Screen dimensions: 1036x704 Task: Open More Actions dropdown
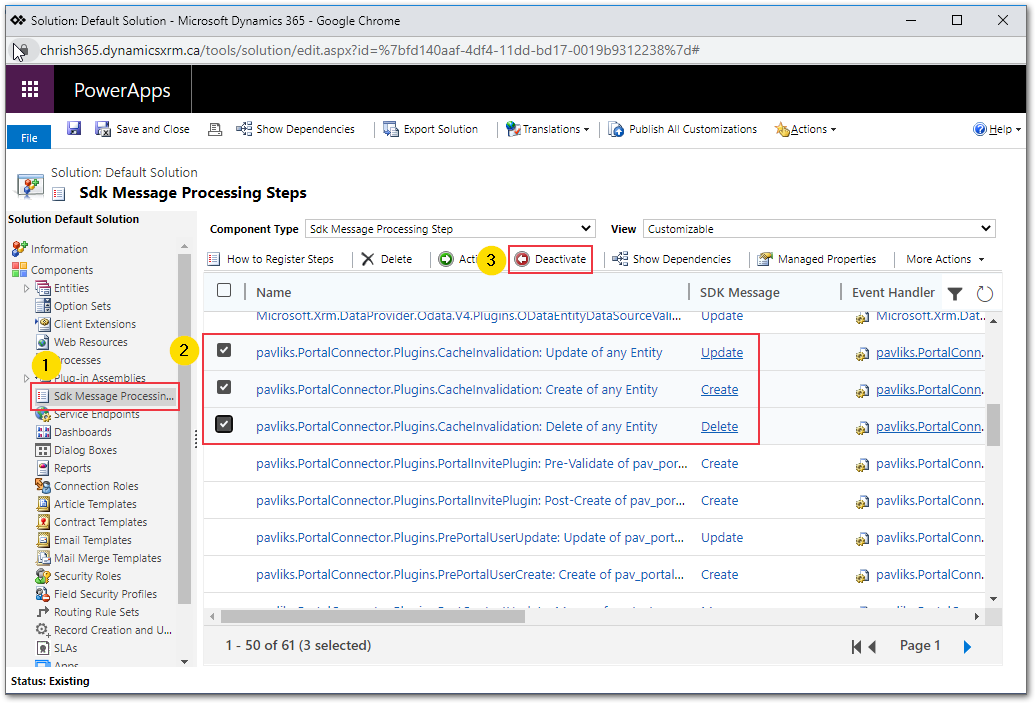pos(945,259)
